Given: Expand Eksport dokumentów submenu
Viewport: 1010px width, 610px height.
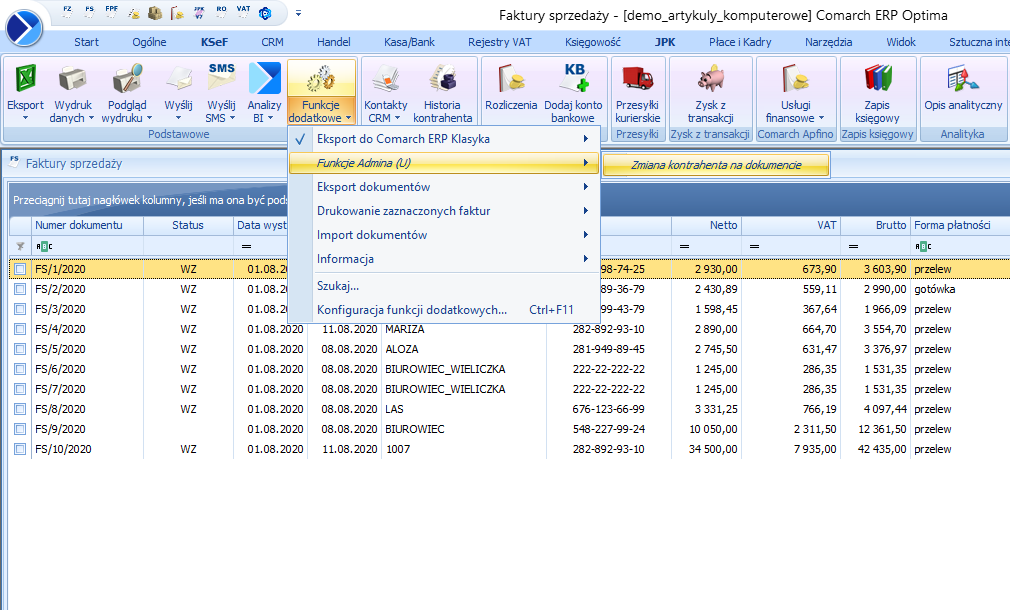Looking at the screenshot, I should [x=445, y=187].
